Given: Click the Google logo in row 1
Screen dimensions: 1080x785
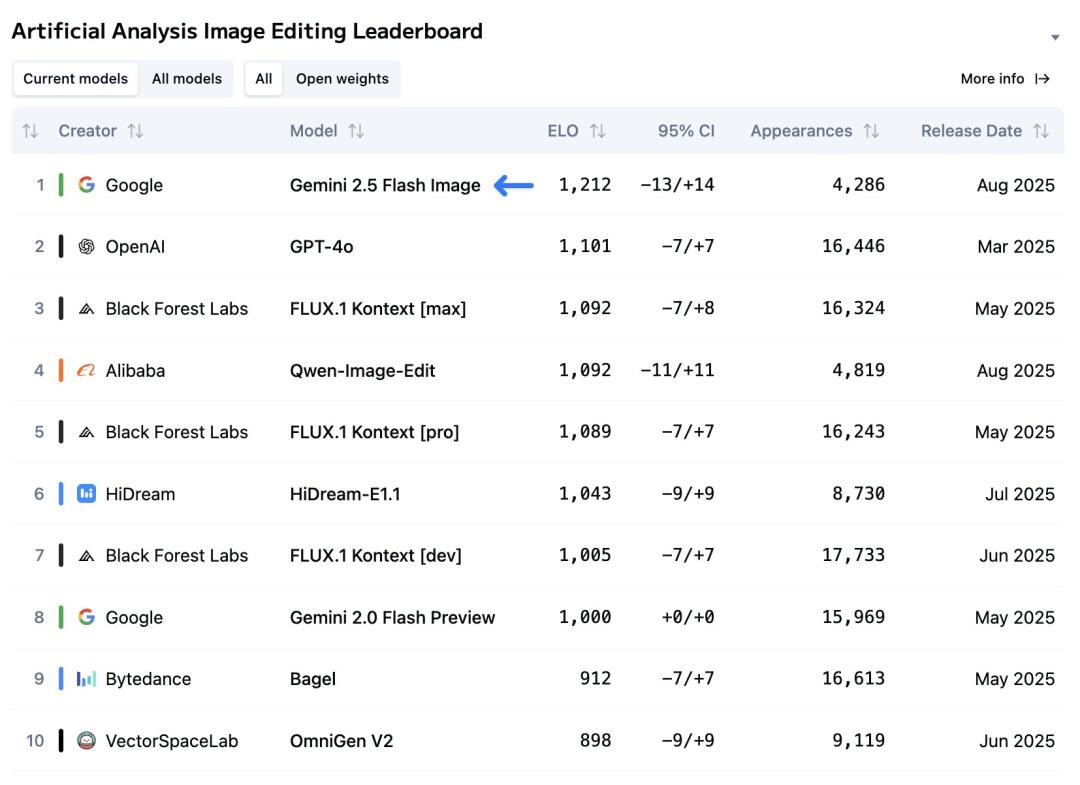Looking at the screenshot, I should (86, 185).
